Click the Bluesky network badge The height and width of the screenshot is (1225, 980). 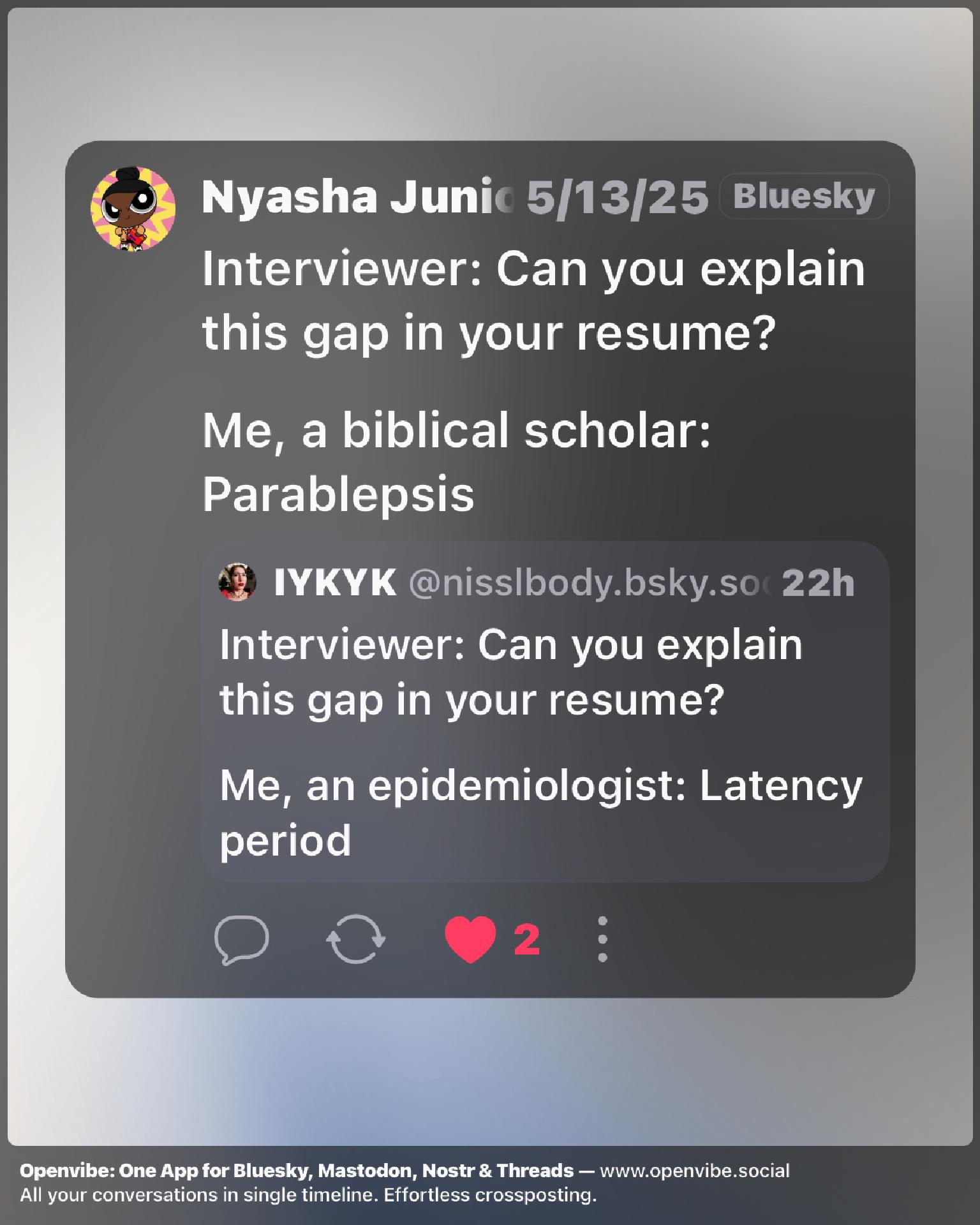[803, 197]
